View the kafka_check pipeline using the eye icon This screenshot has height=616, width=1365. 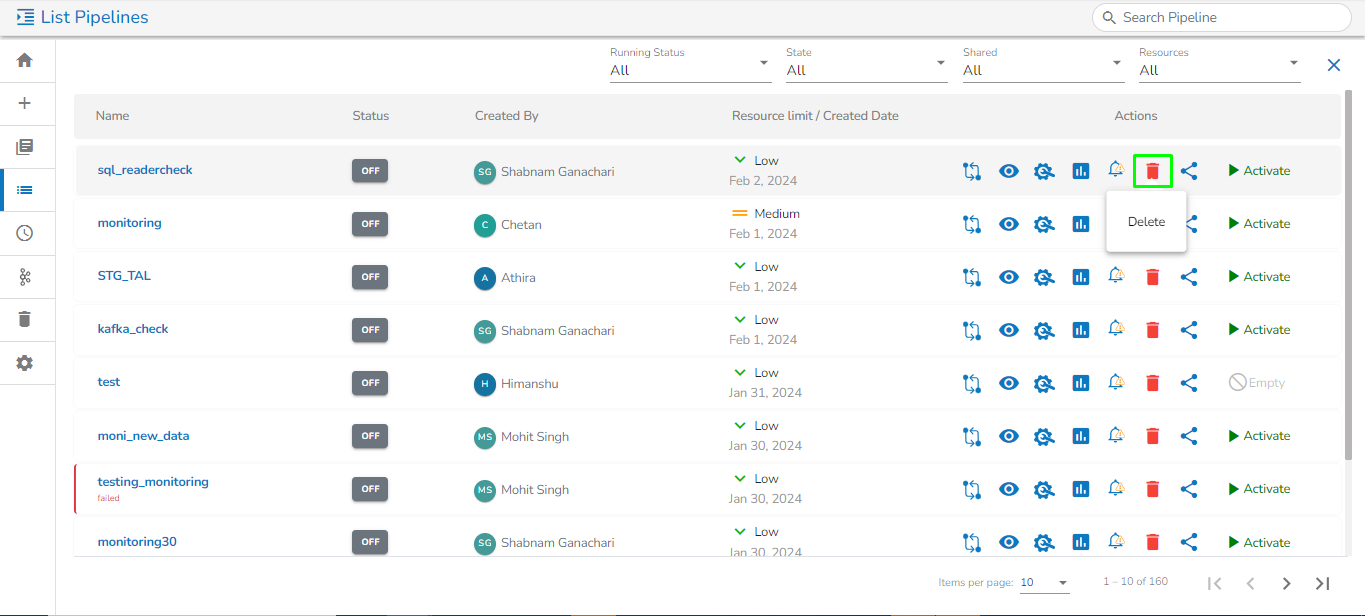tap(1009, 330)
